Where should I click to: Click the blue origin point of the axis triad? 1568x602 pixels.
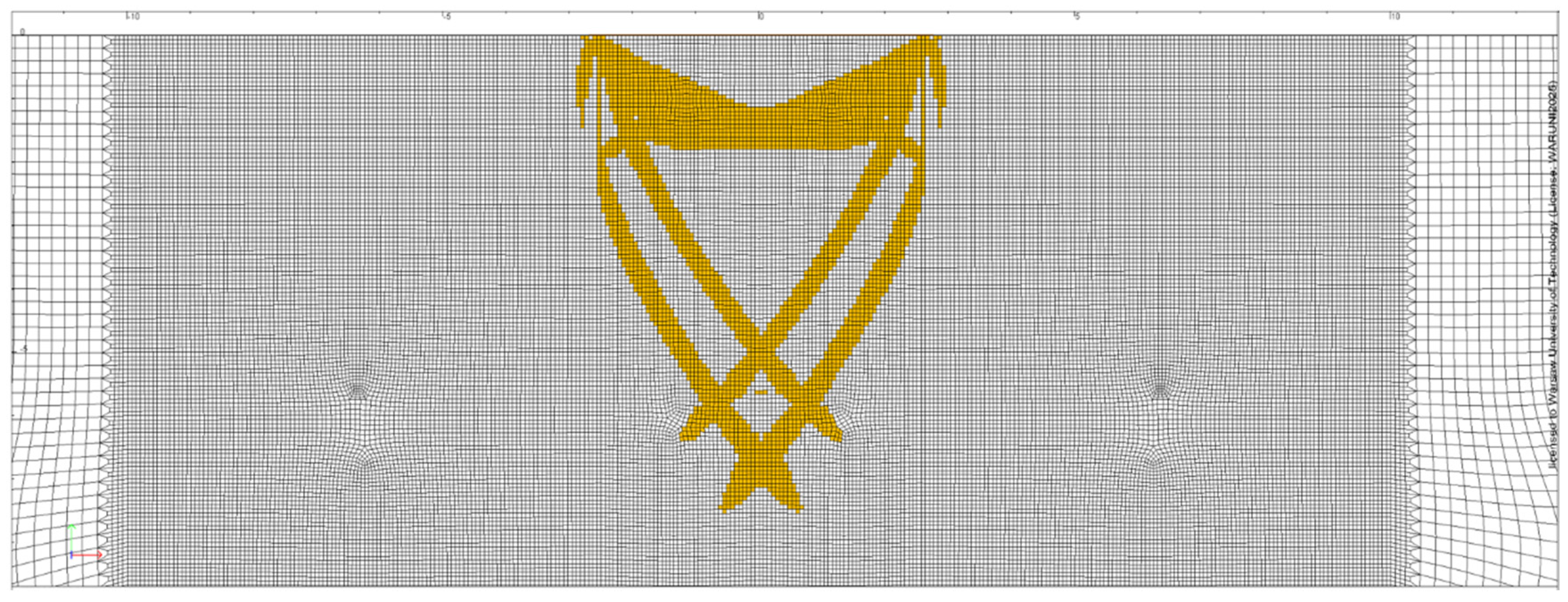click(x=71, y=555)
